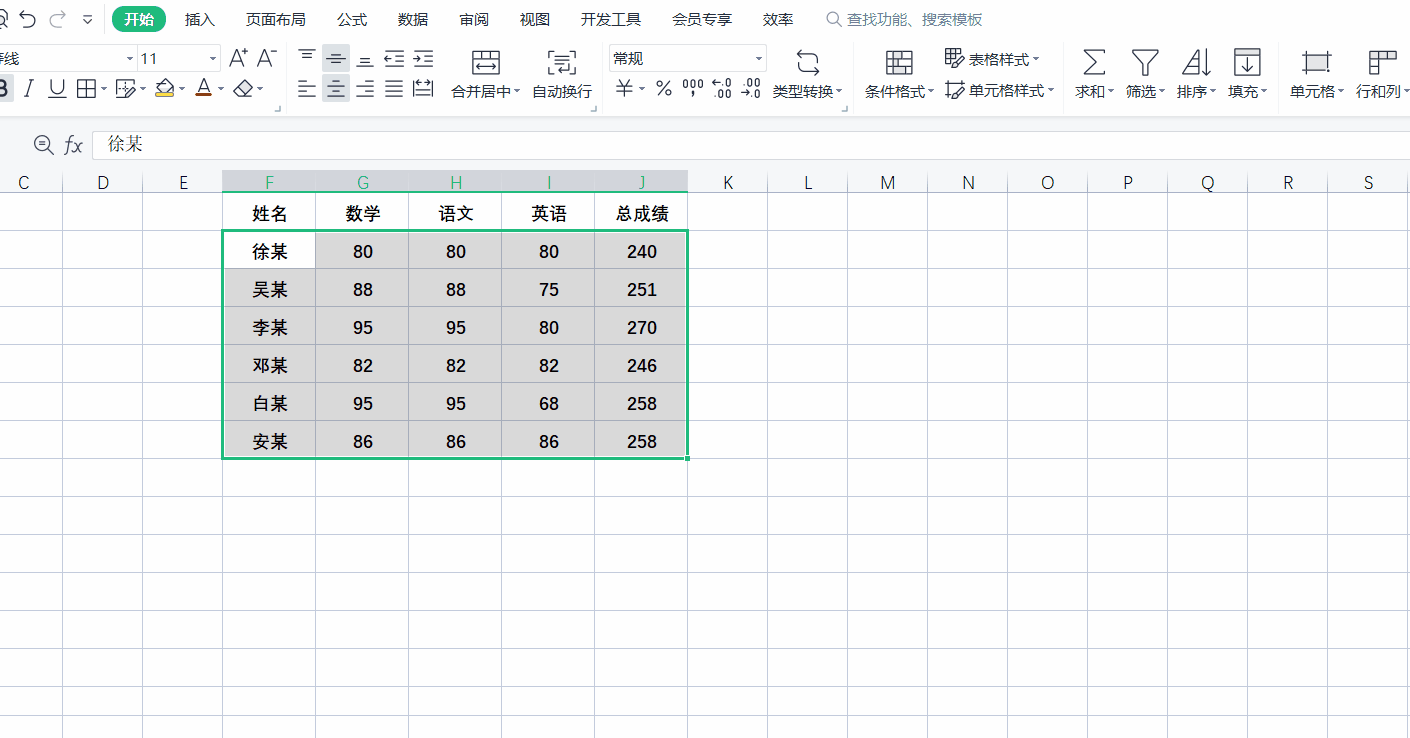The width and height of the screenshot is (1410, 738).
Task: Increase indent in cell
Action: click(423, 58)
